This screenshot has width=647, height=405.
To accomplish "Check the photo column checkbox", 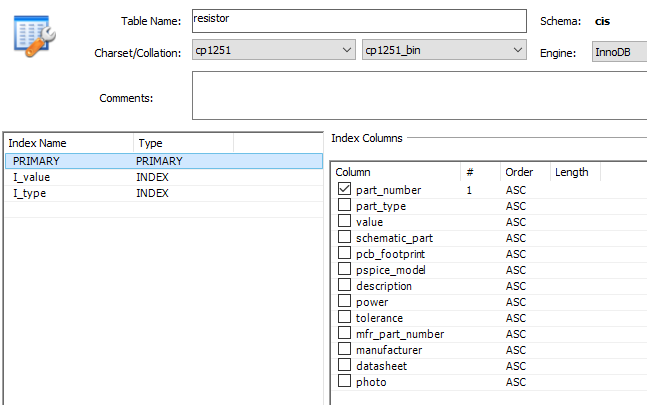I will click(345, 382).
